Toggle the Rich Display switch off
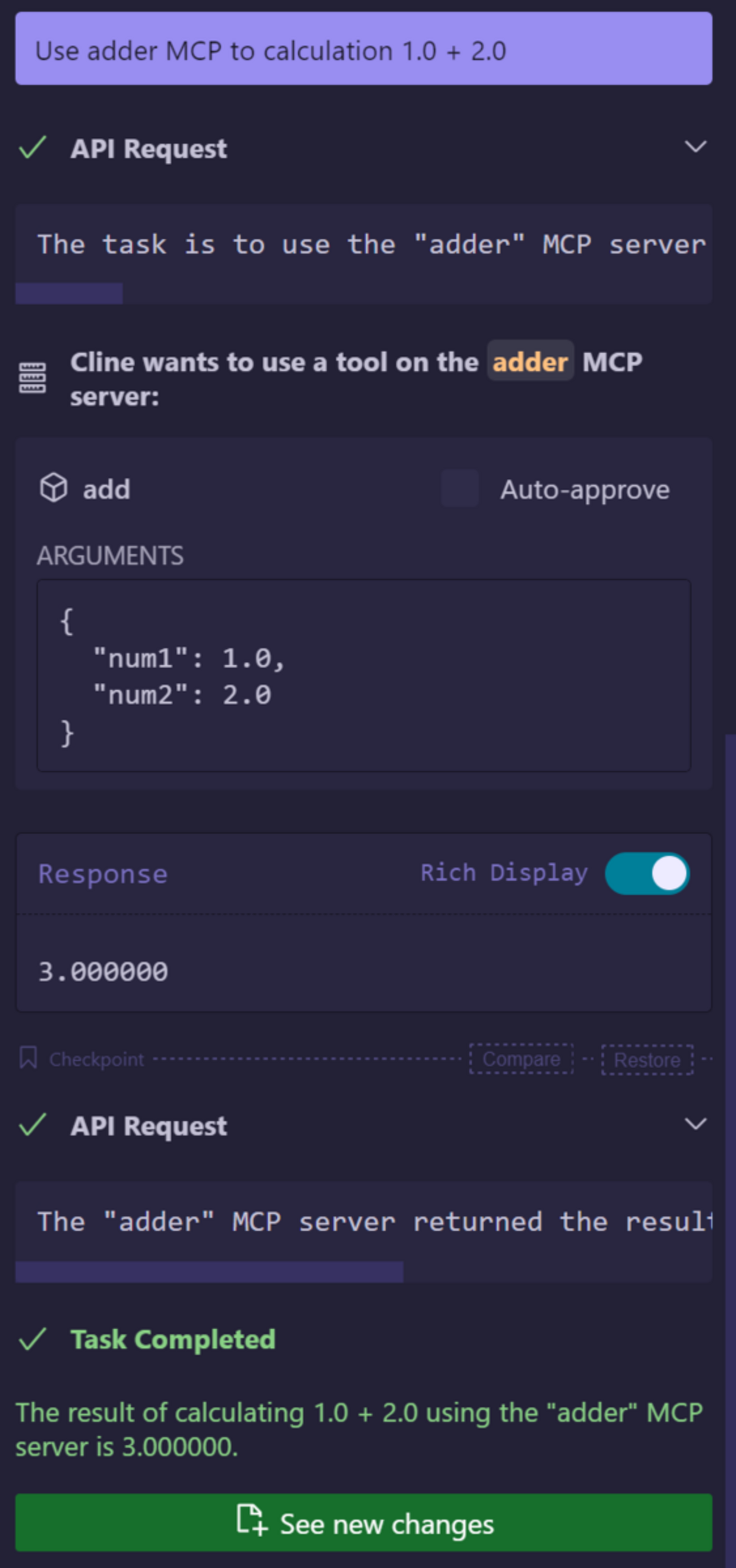736x1568 pixels. [x=647, y=874]
